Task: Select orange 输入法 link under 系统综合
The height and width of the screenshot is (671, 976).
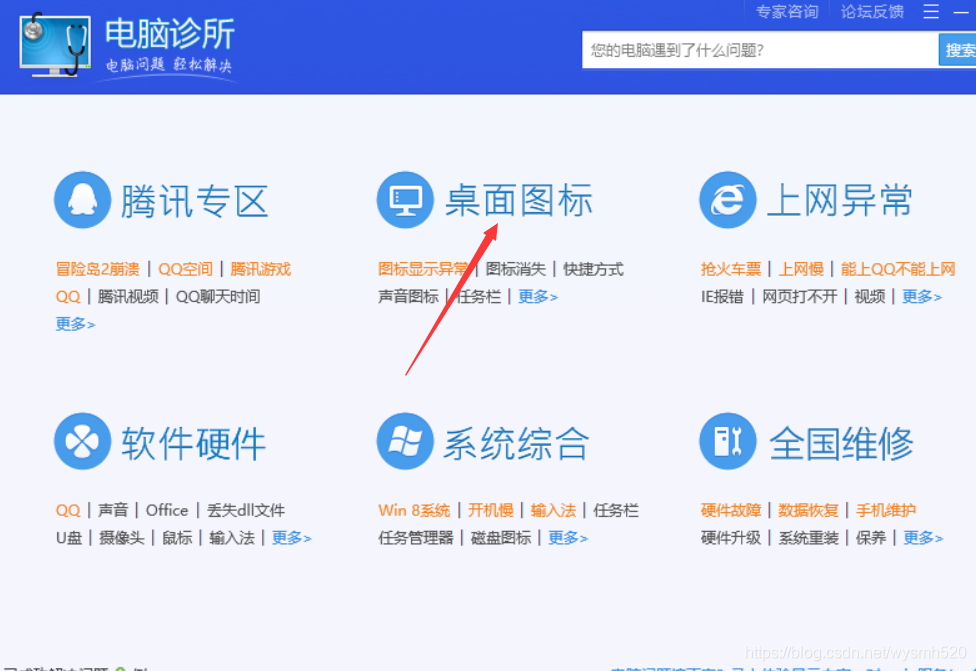Action: point(553,510)
